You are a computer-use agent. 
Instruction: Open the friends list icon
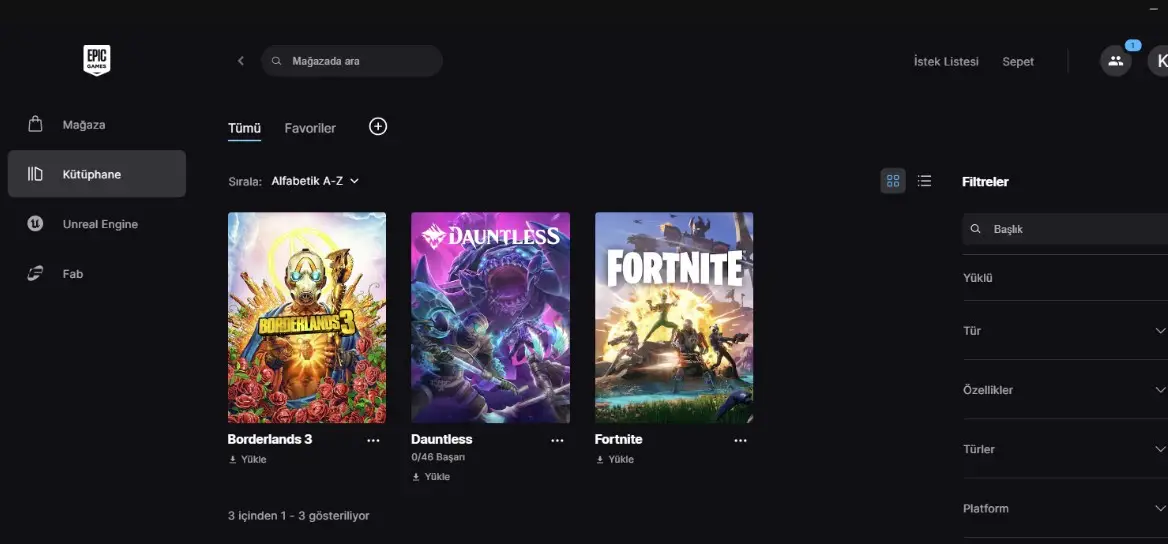point(1115,61)
